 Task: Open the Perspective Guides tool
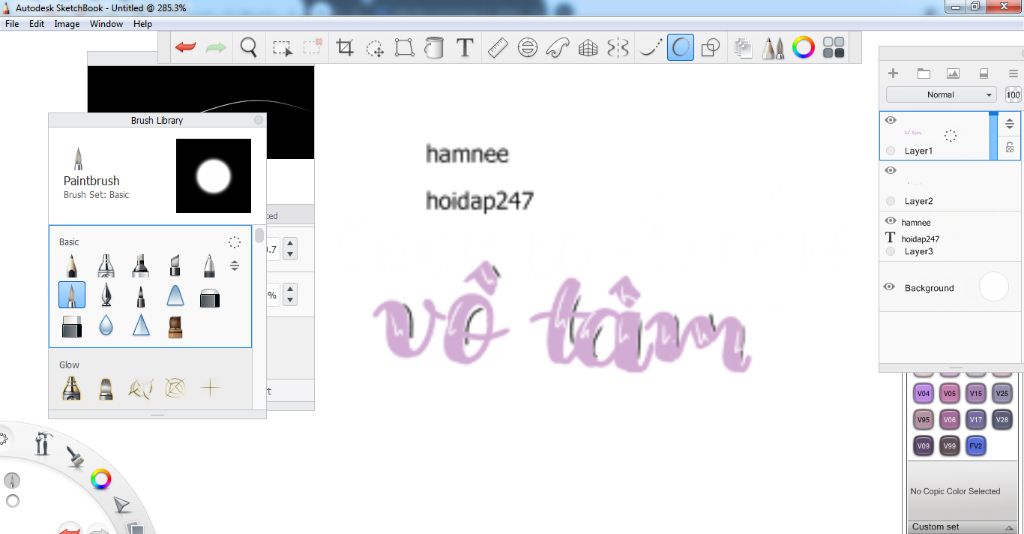point(588,48)
